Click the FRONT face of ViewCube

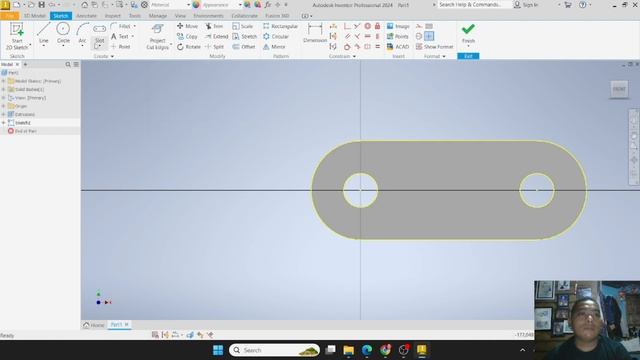619,89
